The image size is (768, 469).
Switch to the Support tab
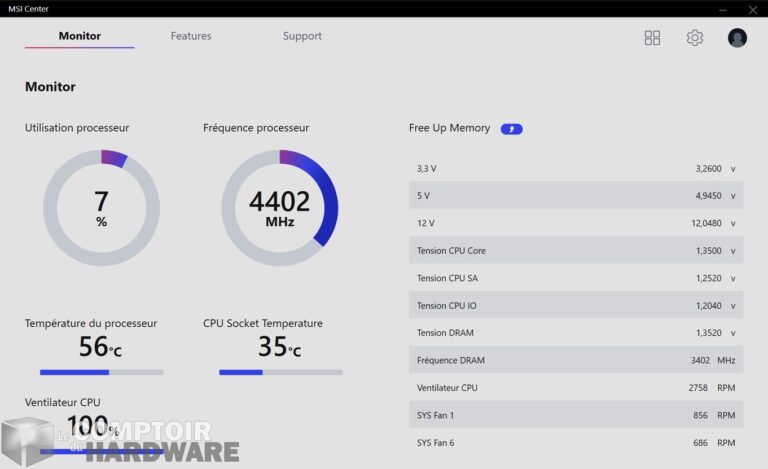pos(302,36)
